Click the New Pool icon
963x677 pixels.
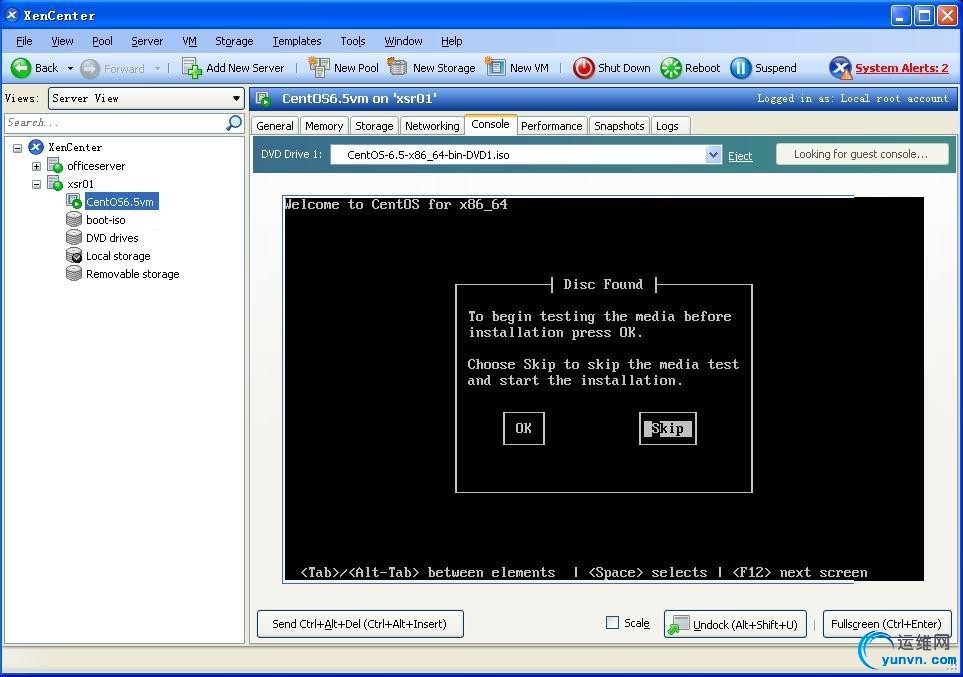coord(319,67)
